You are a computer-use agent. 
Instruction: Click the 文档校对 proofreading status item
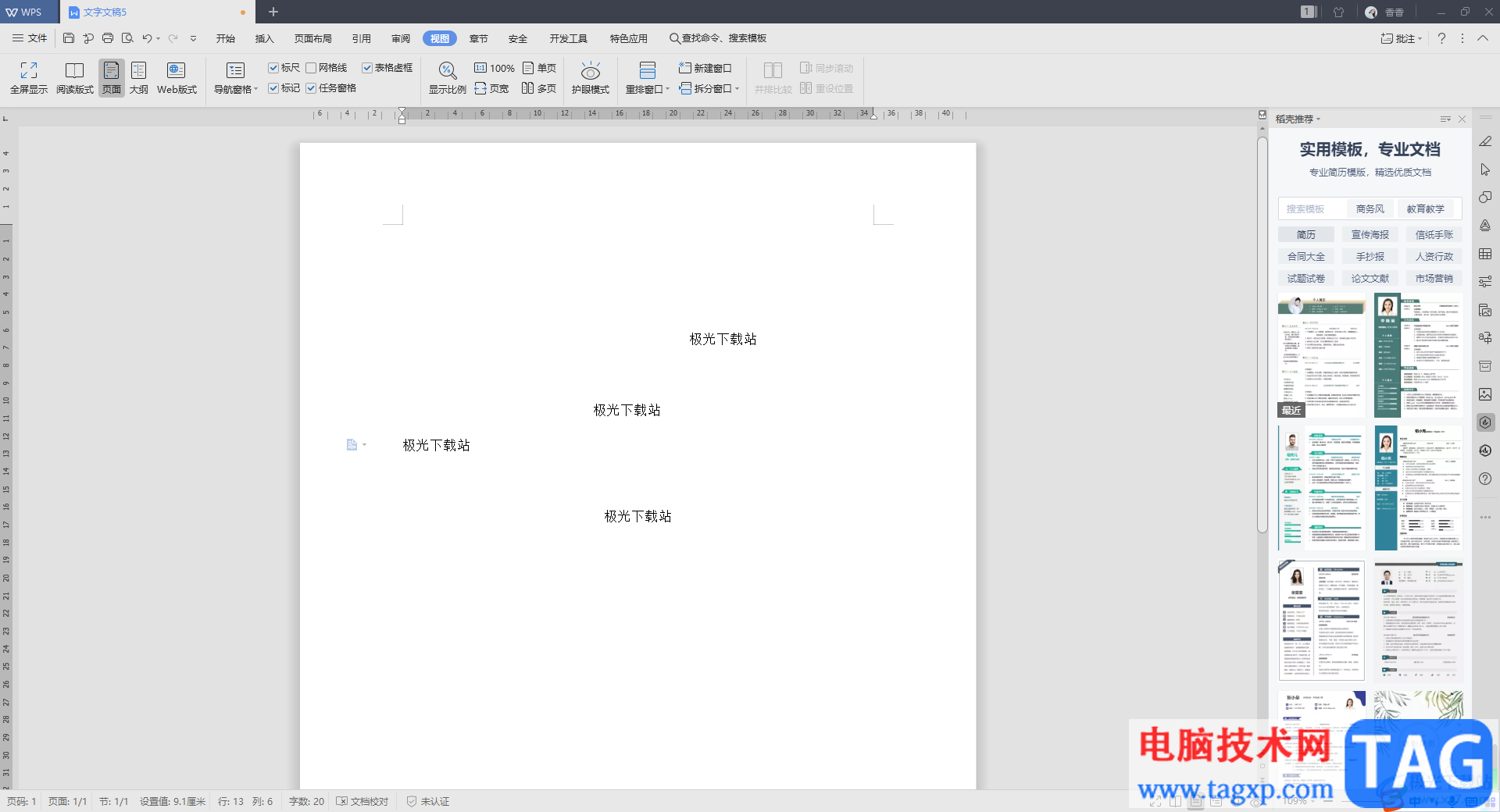362,801
